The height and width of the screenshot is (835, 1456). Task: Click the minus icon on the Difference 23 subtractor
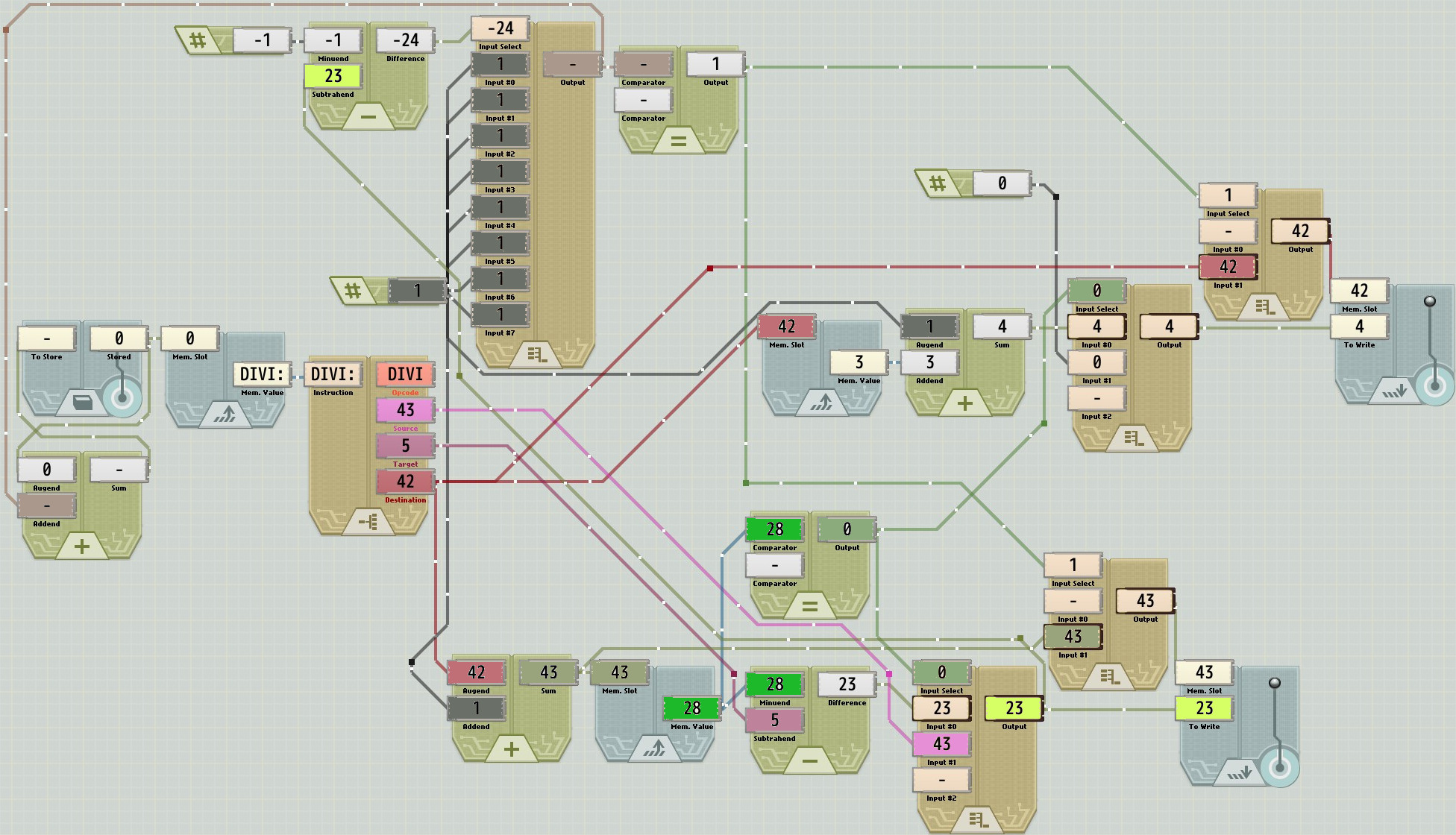click(x=809, y=761)
